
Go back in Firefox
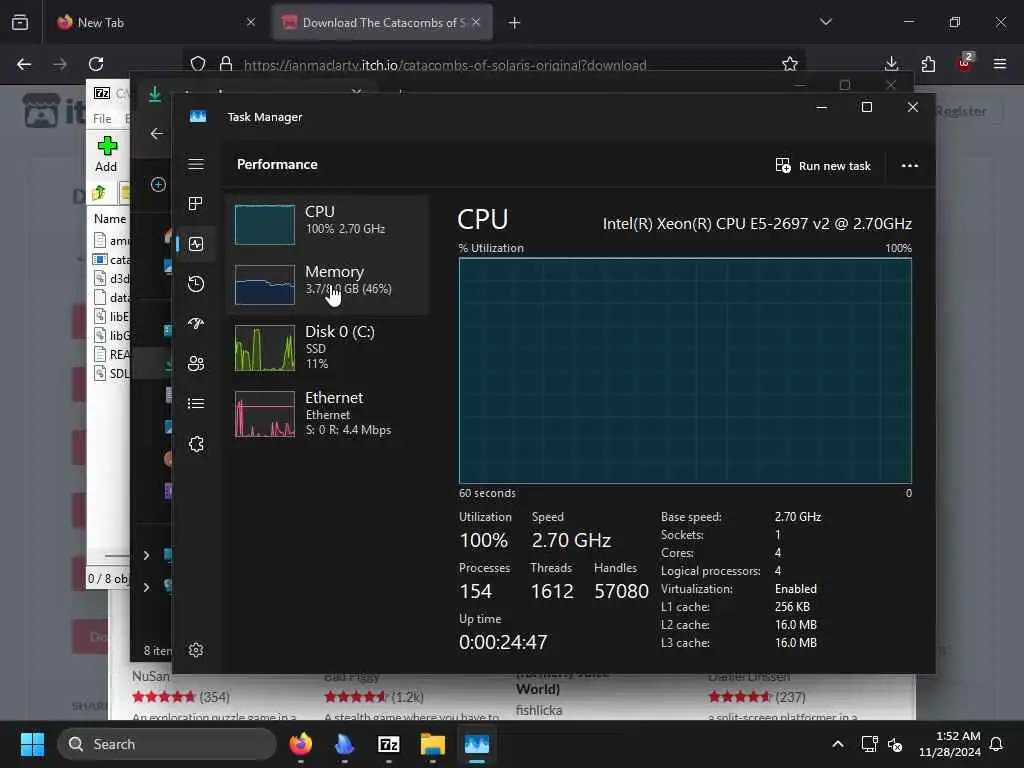24,64
